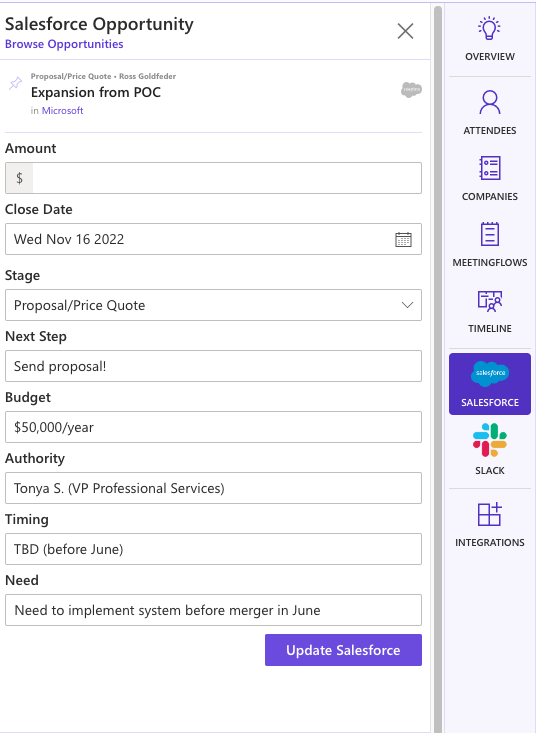Click the grey Salesforce cloud icon on opportunity
The height and width of the screenshot is (733, 536).
coord(411,89)
